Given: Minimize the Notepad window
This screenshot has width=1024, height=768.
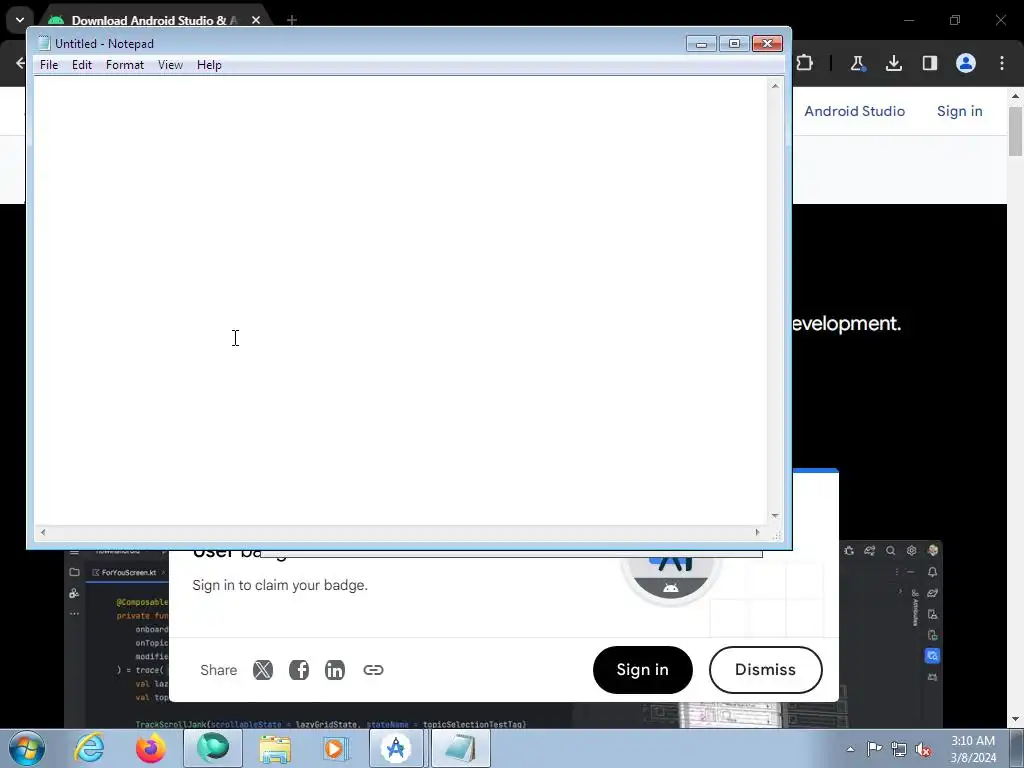Looking at the screenshot, I should coord(701,44).
